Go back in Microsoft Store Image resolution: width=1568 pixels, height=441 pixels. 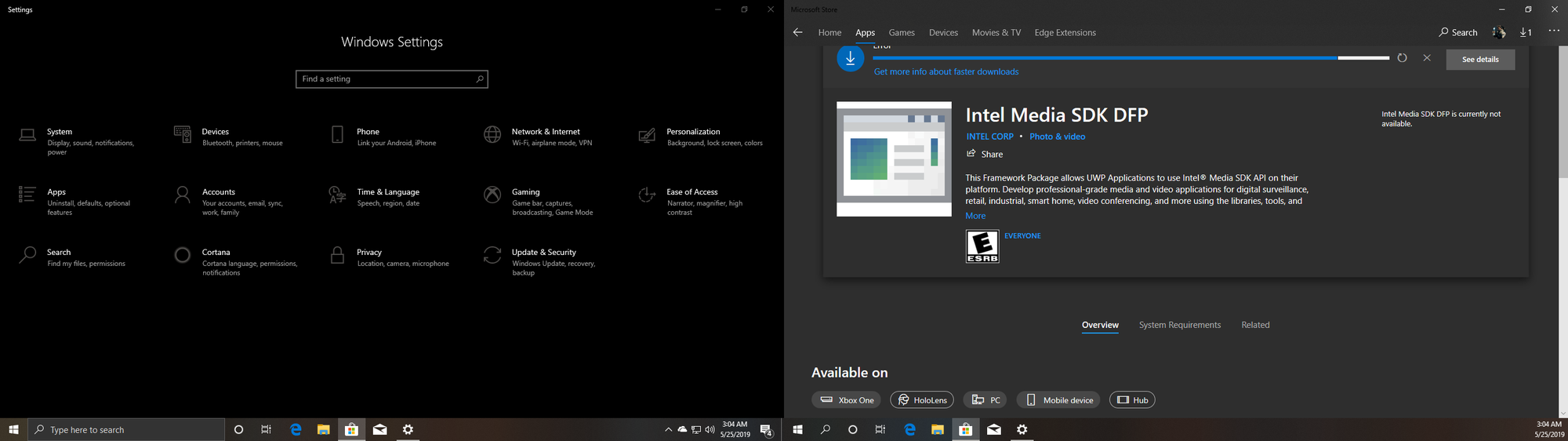[797, 32]
